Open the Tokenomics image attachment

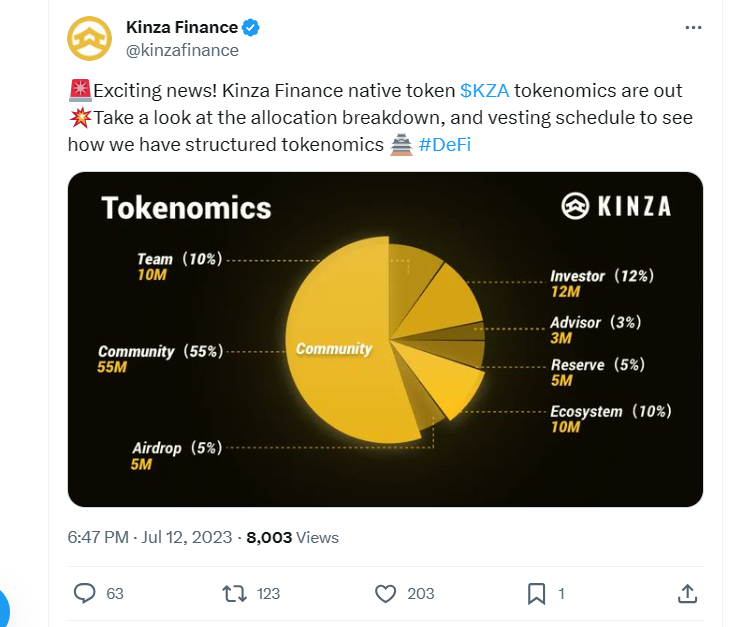(x=386, y=339)
